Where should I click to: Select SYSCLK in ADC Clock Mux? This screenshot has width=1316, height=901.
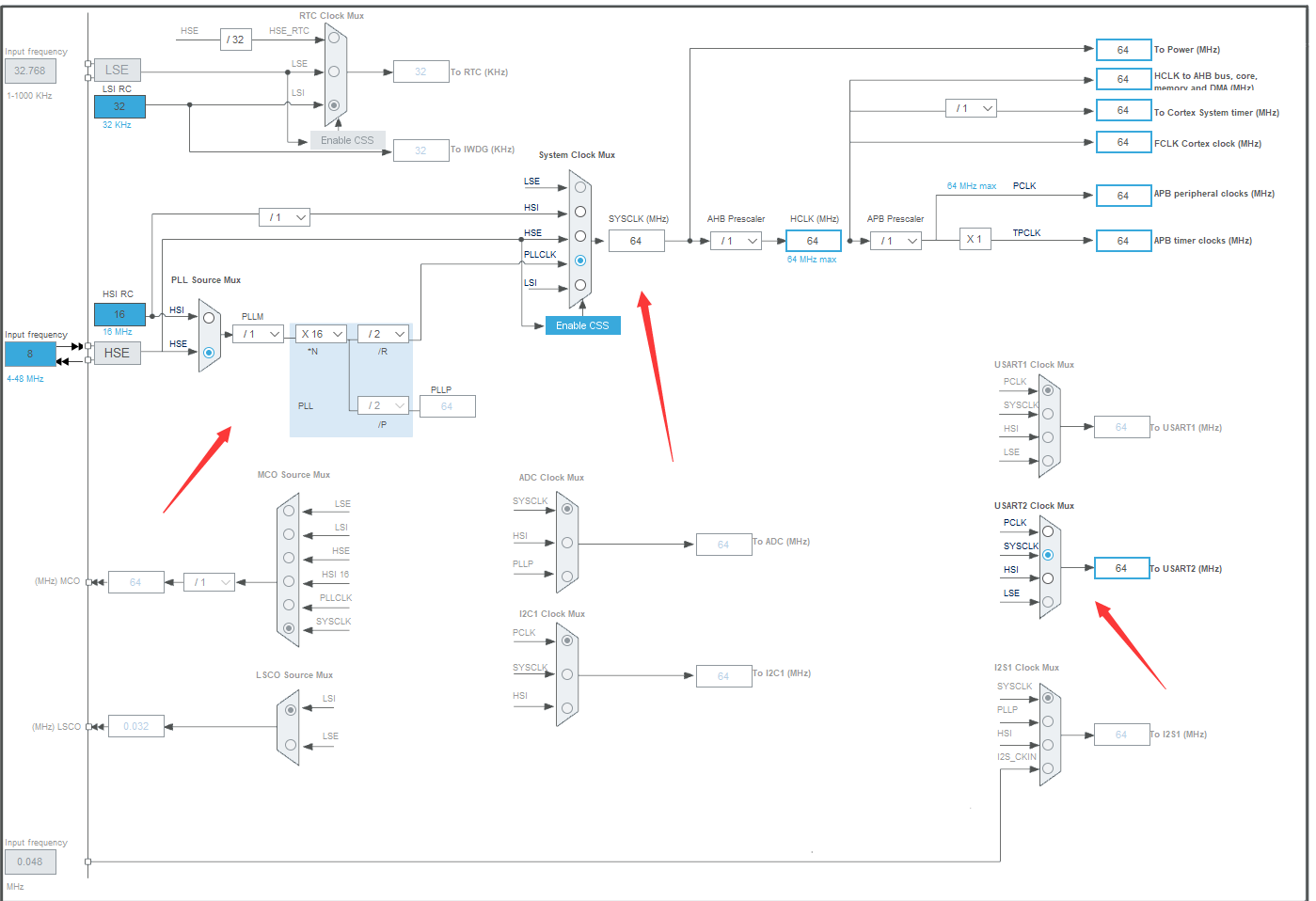tap(567, 509)
